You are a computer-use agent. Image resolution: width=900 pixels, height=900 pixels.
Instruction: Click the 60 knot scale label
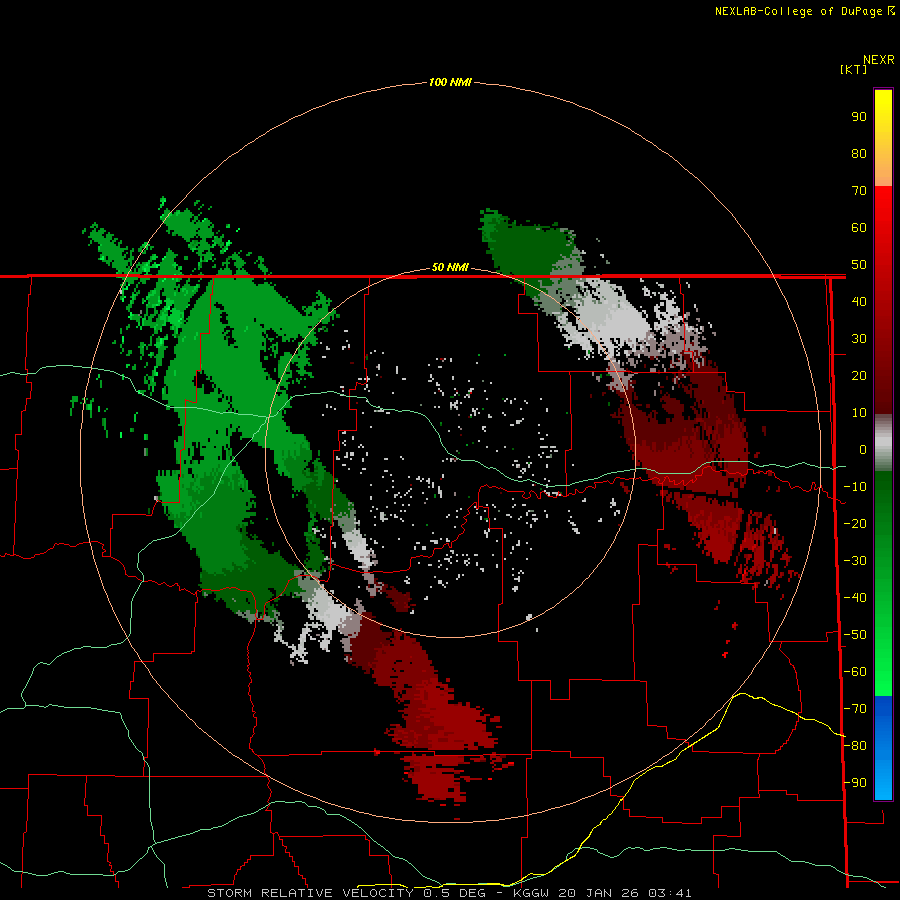click(859, 227)
